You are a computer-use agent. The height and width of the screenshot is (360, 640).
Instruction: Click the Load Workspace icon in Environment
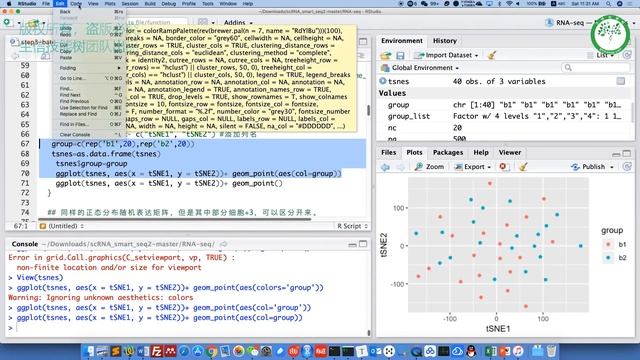point(385,55)
